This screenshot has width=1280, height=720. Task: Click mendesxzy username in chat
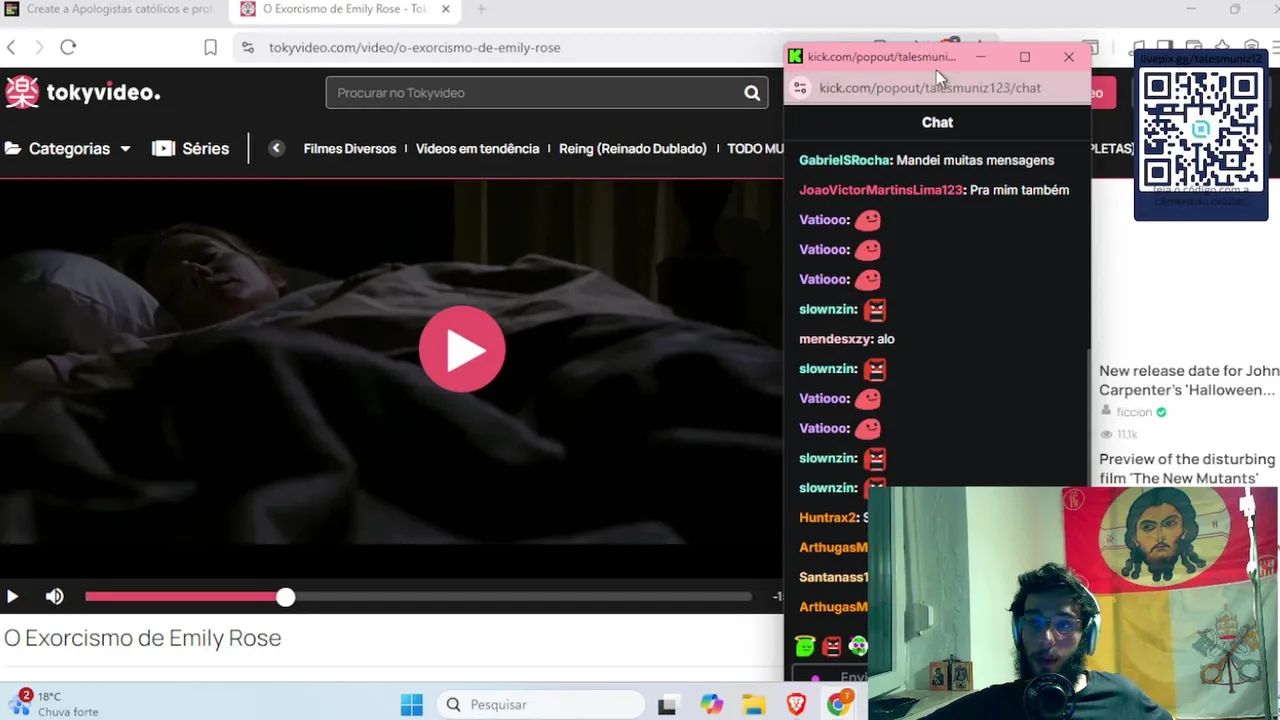coord(835,339)
